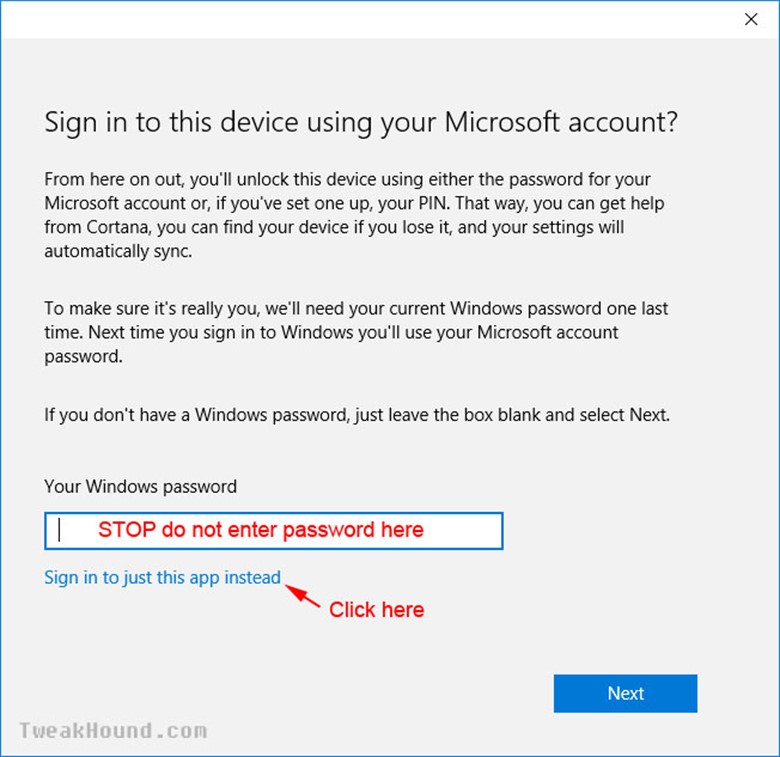The image size is (780, 757).
Task: Click the question mark ending the heading
Action: 672,121
